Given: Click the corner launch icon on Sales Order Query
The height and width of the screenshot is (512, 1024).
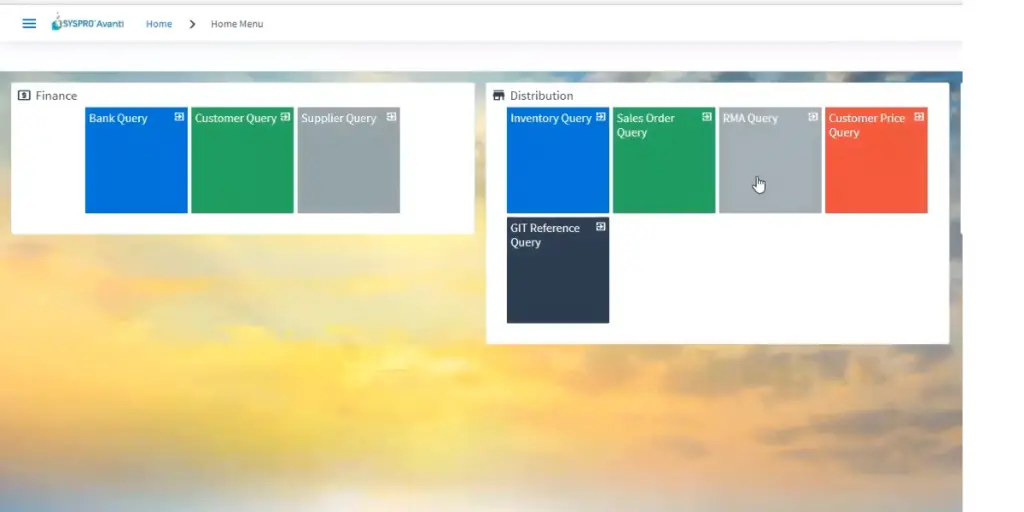Looking at the screenshot, I should [707, 117].
